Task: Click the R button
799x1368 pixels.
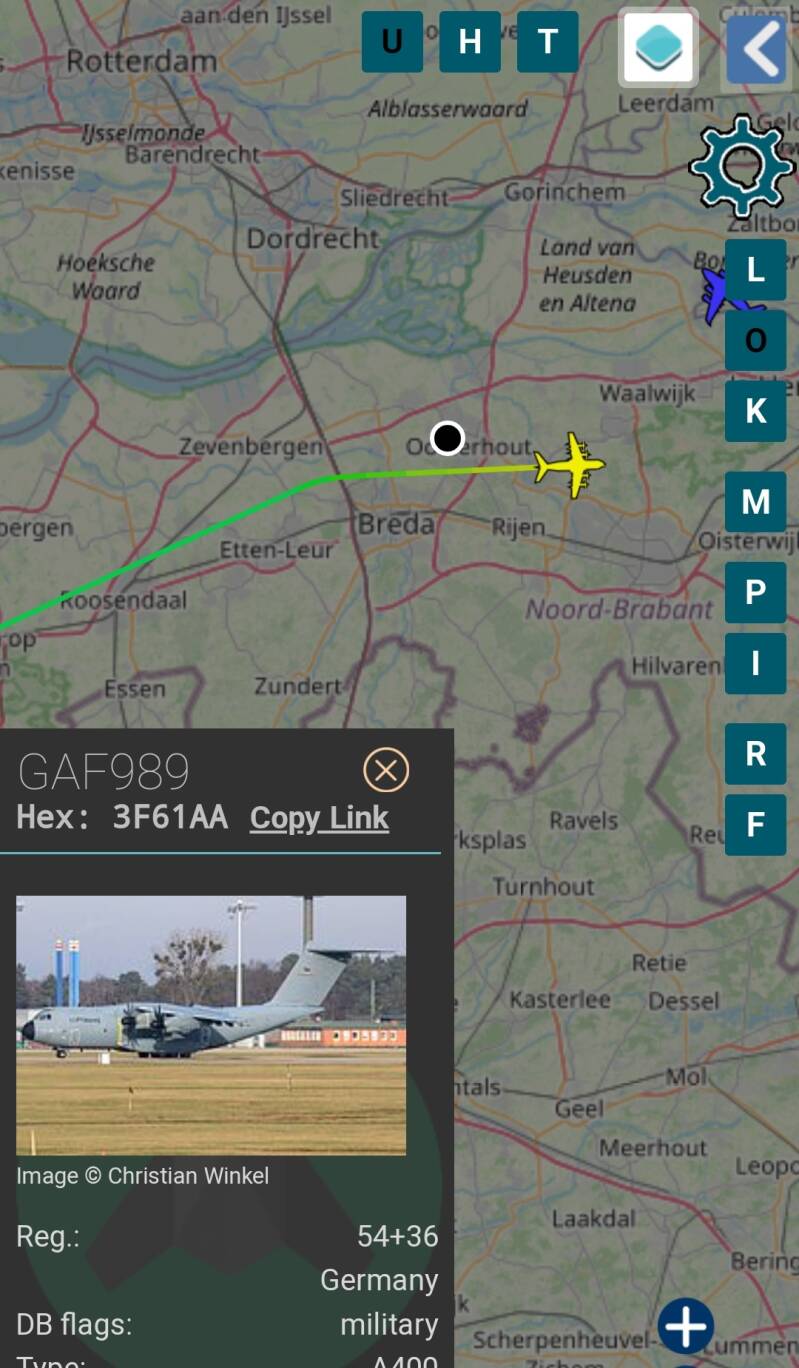Action: (756, 754)
